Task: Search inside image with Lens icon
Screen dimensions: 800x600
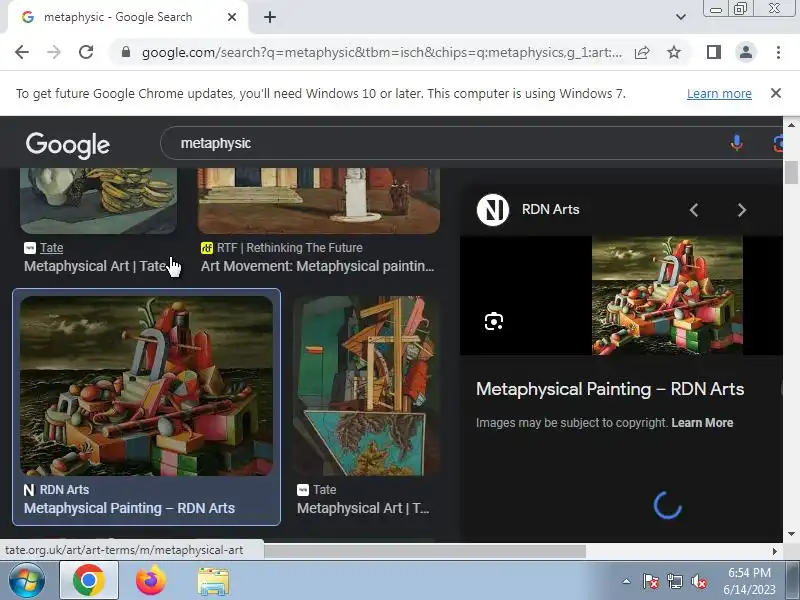Action: tap(493, 321)
